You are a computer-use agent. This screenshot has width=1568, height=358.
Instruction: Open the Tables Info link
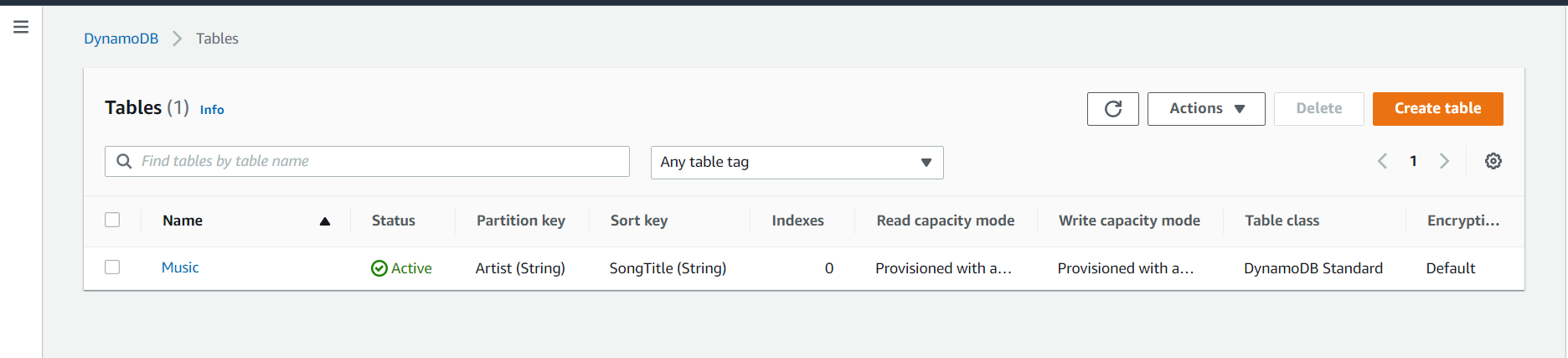212,110
